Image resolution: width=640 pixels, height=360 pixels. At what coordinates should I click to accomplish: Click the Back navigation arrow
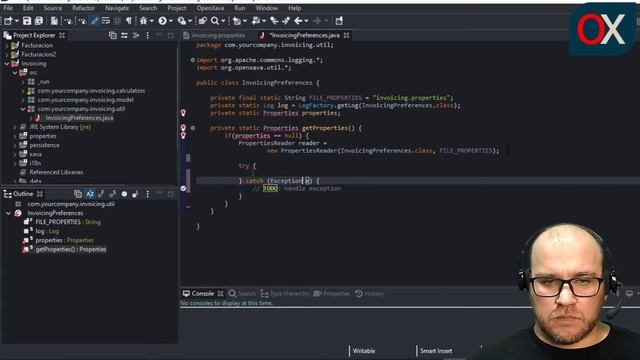(298, 21)
